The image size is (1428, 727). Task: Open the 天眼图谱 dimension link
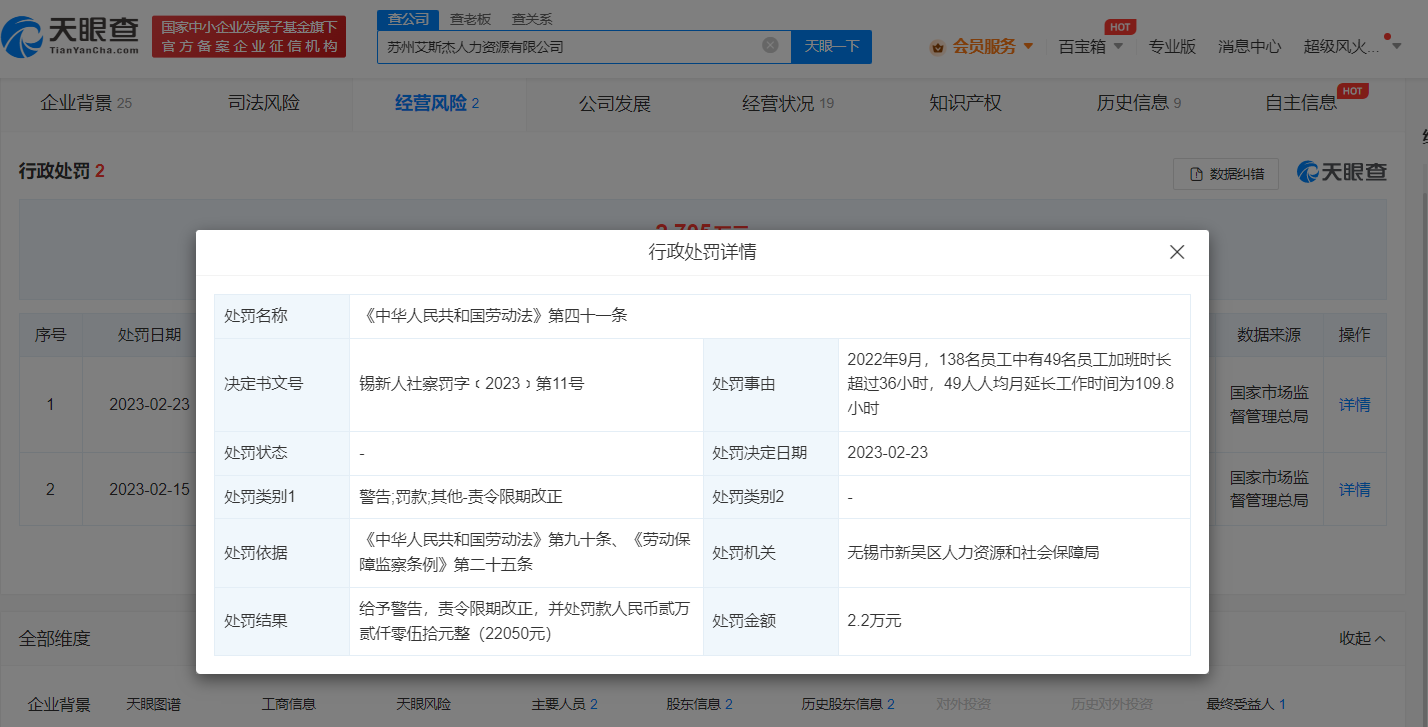point(154,704)
